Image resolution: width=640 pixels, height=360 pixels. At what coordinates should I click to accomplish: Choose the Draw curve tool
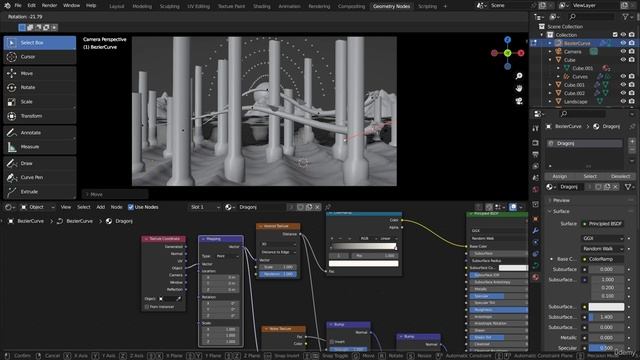pyautogui.click(x=40, y=163)
